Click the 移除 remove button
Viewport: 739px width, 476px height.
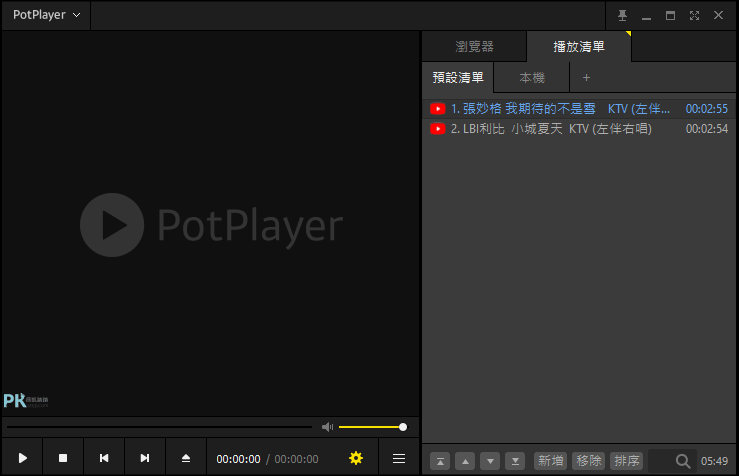coord(589,460)
